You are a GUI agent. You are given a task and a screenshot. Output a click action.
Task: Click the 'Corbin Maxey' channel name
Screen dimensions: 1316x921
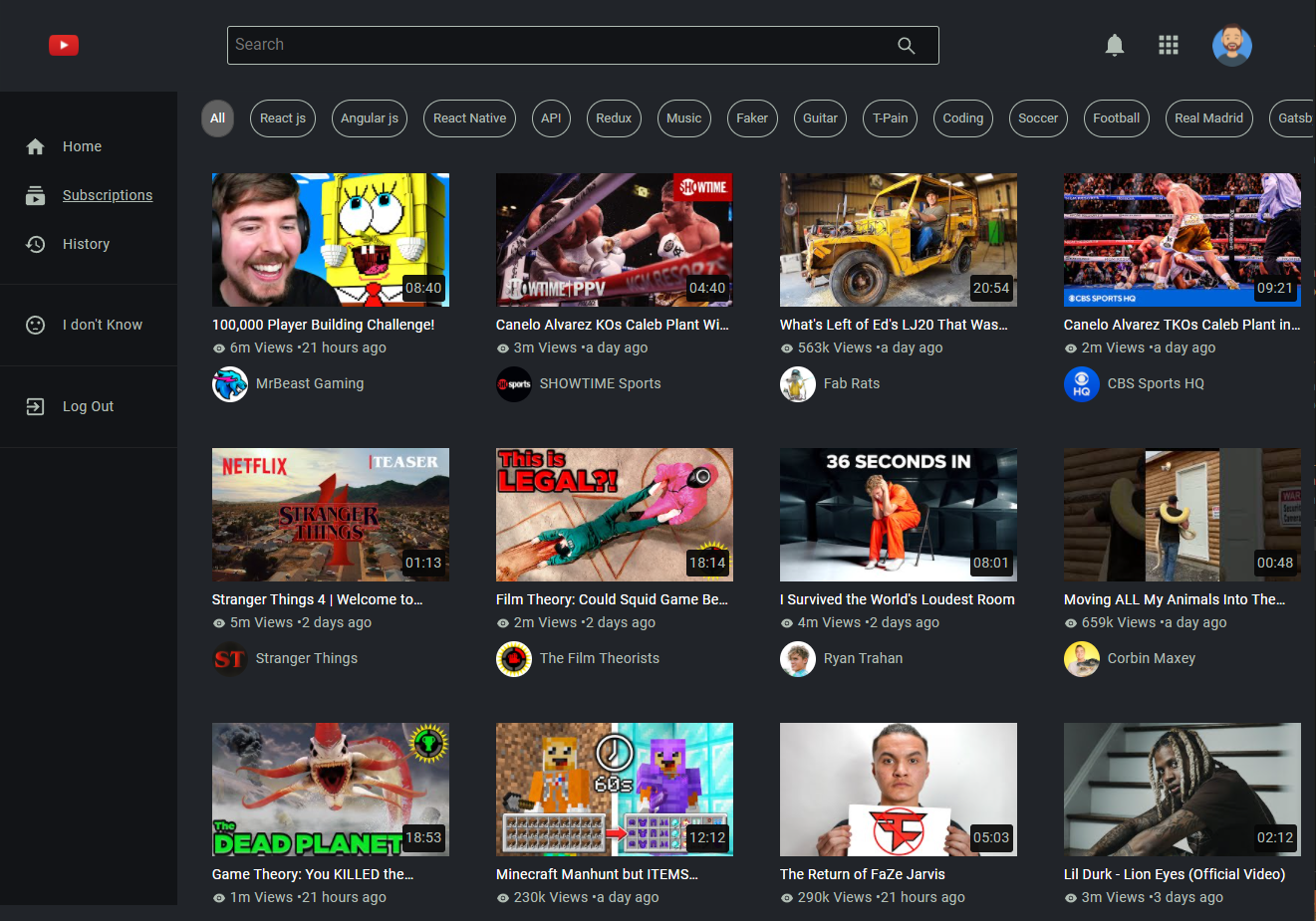click(1152, 658)
